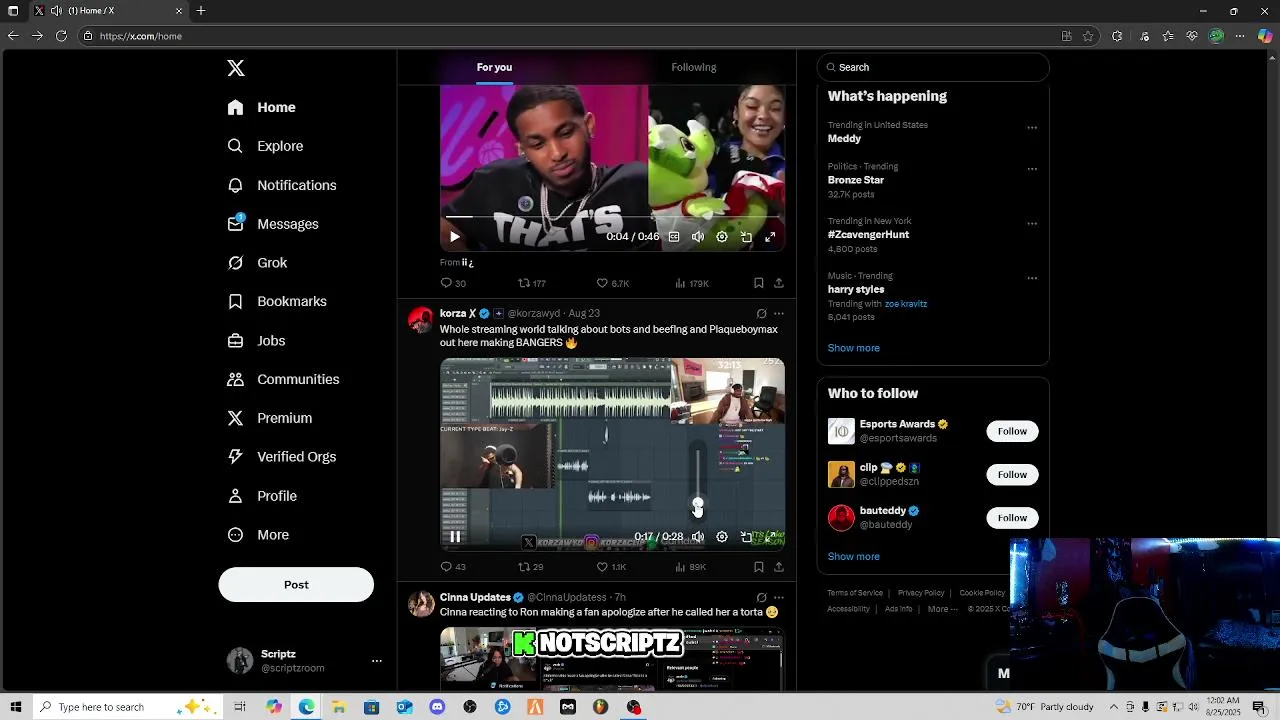Go to Home in sidebar
This screenshot has width=1280, height=720.
(x=261, y=107)
